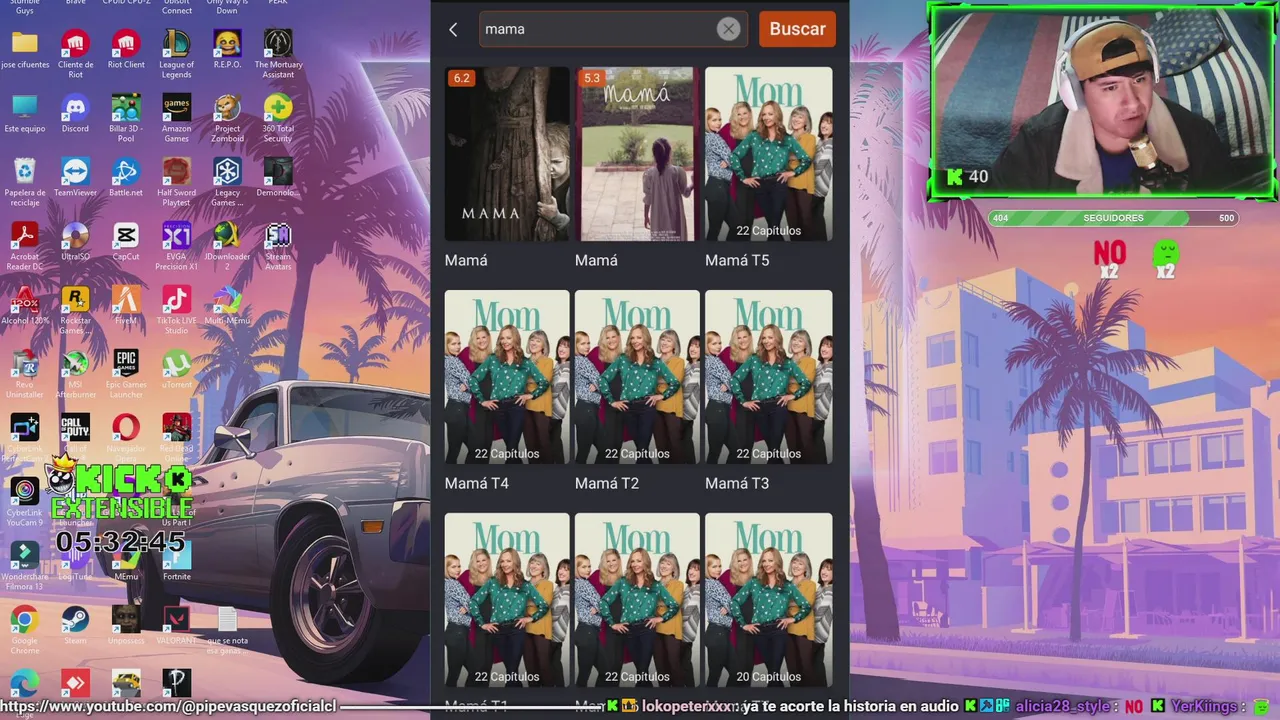Click the 'Mamá T4' title text

[x=477, y=483]
